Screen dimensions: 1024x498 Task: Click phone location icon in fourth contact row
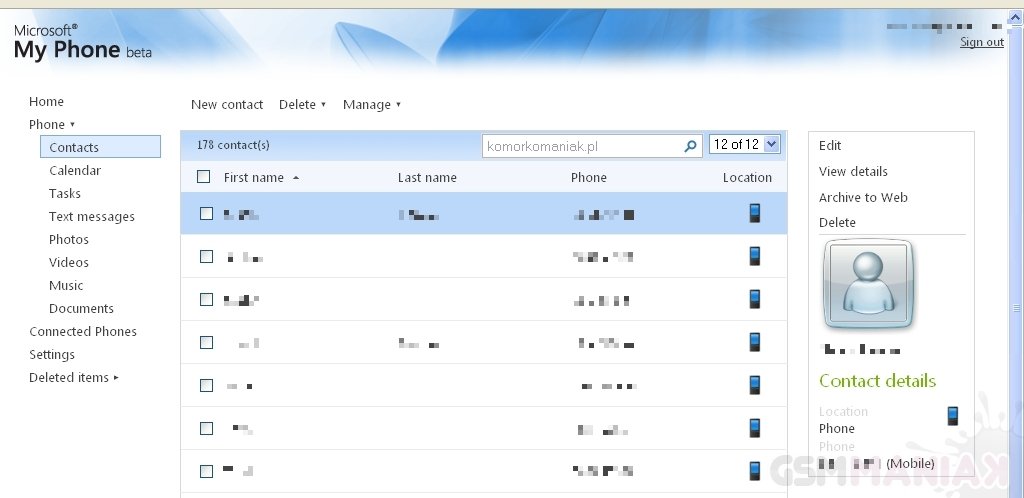coord(754,342)
